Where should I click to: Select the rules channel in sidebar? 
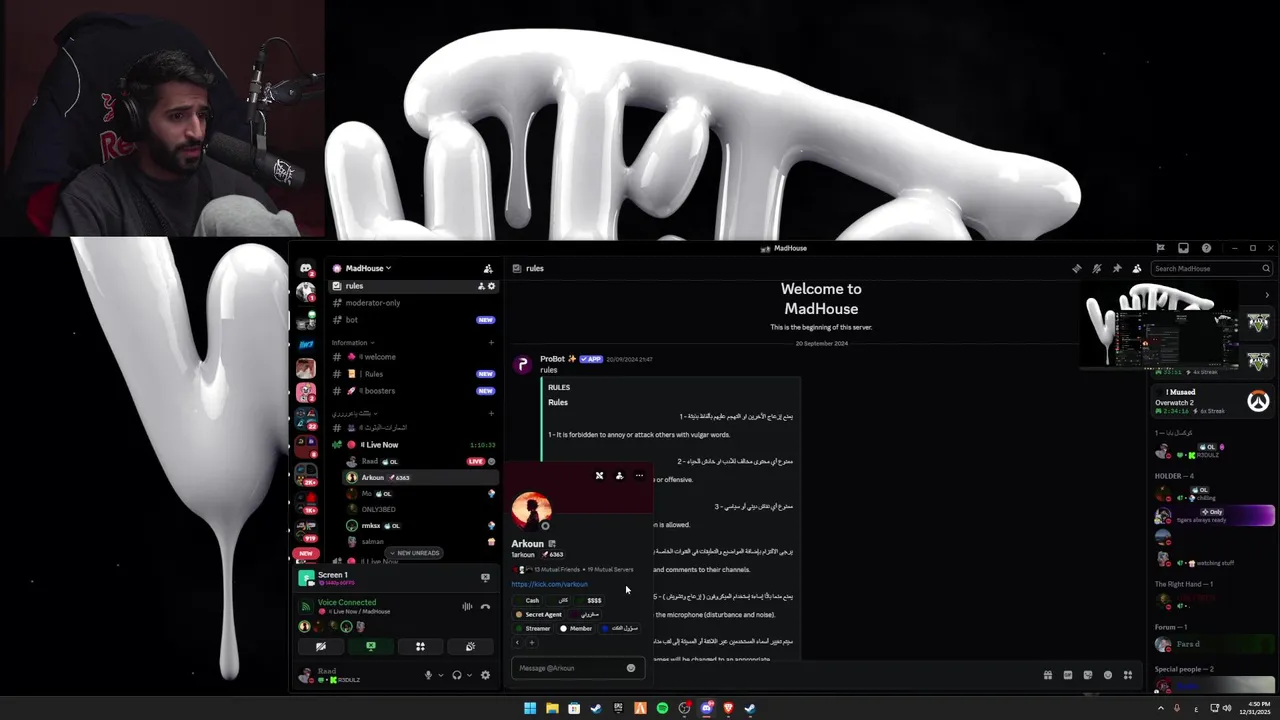413,286
